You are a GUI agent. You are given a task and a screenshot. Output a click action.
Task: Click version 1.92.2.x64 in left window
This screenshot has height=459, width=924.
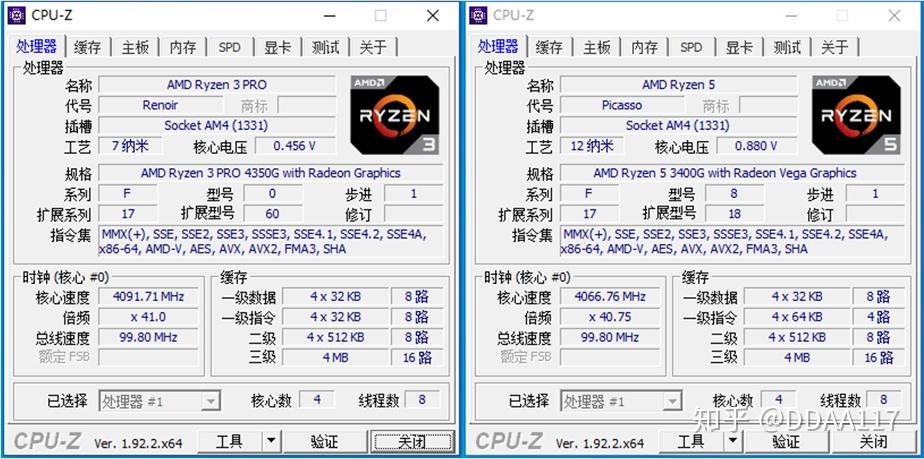point(138,443)
